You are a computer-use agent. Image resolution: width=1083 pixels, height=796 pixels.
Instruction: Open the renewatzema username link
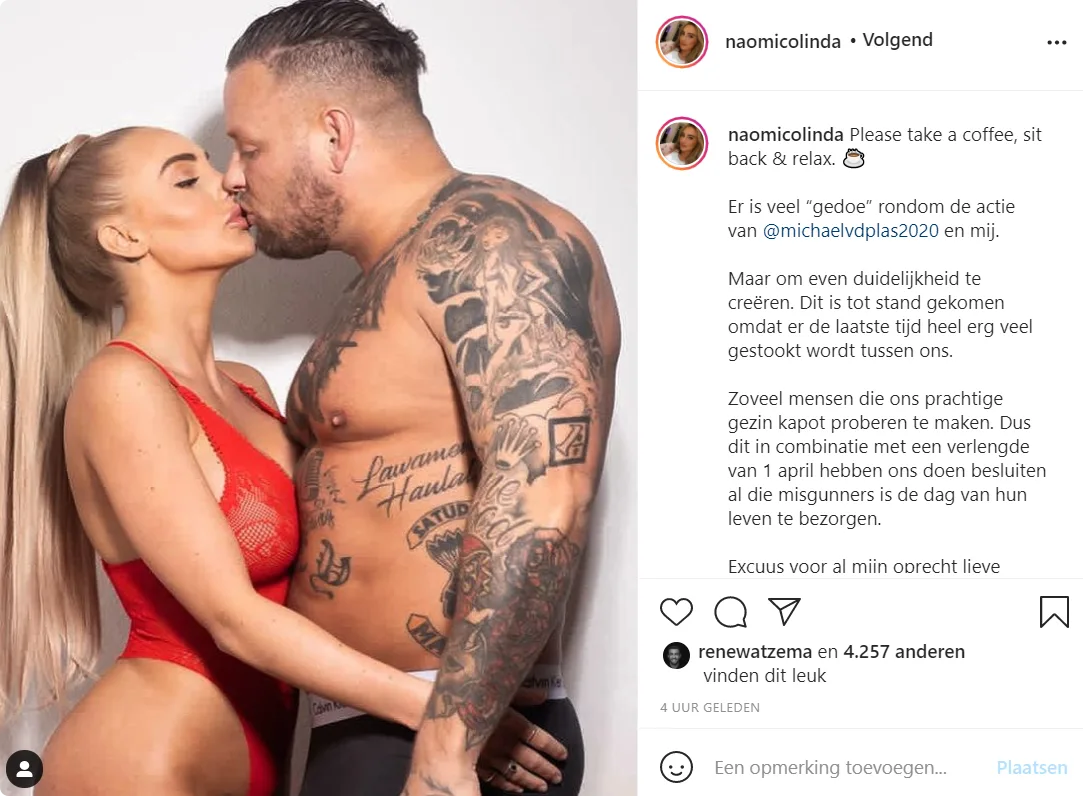755,652
